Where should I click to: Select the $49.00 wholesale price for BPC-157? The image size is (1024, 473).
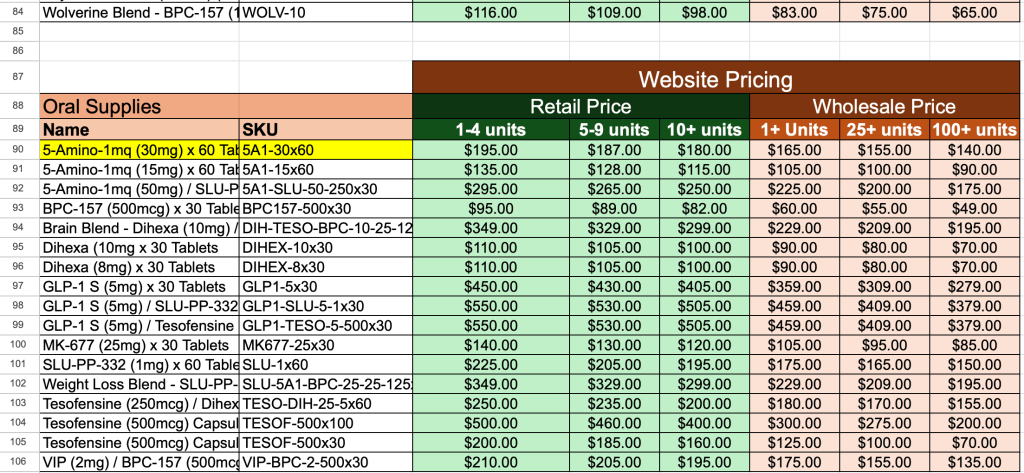tap(974, 208)
